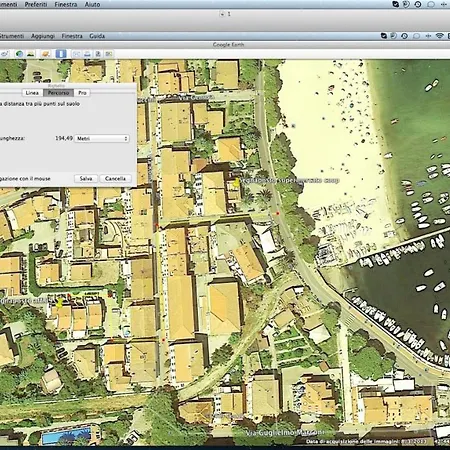Click the Salva button
This screenshot has width=450, height=450.
[86, 179]
